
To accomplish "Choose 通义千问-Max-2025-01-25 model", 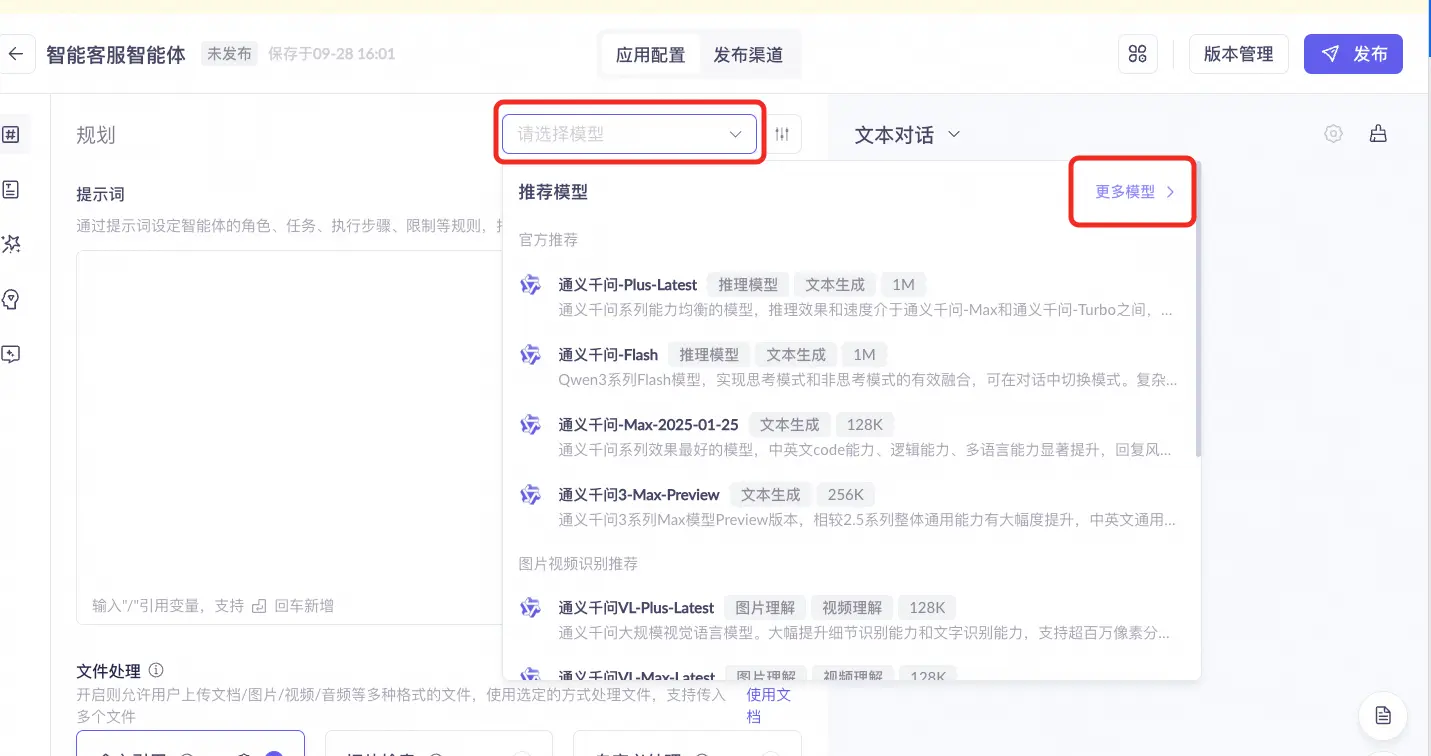I will [848, 437].
